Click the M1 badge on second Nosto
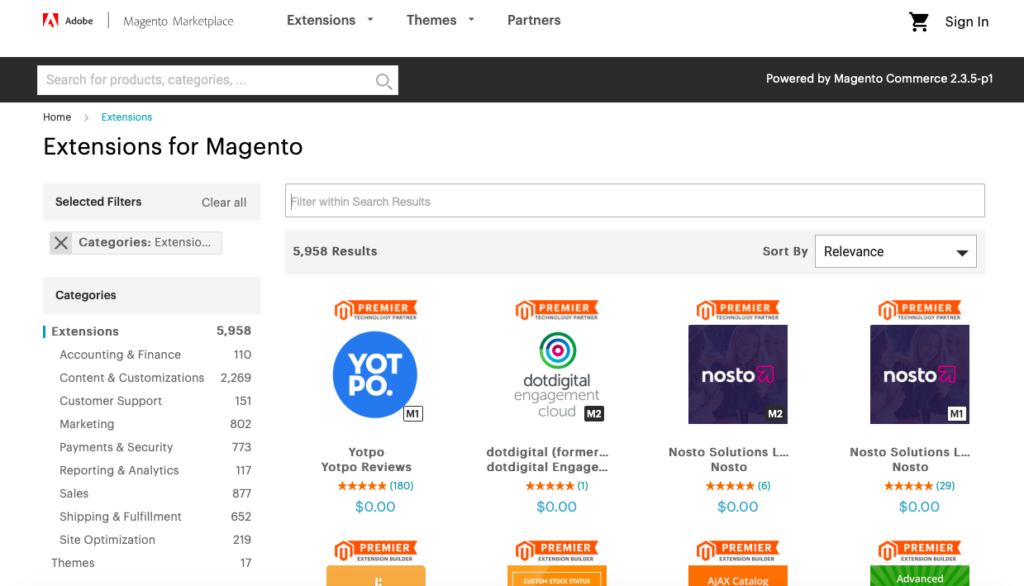1024x586 pixels. [957, 414]
